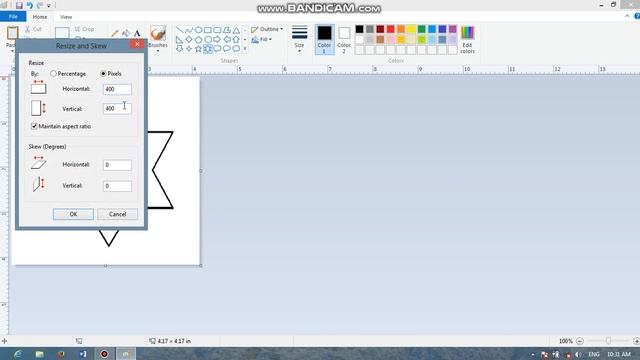640x360 pixels.
Task: Pick the yellow color swatch
Action: point(411,29)
